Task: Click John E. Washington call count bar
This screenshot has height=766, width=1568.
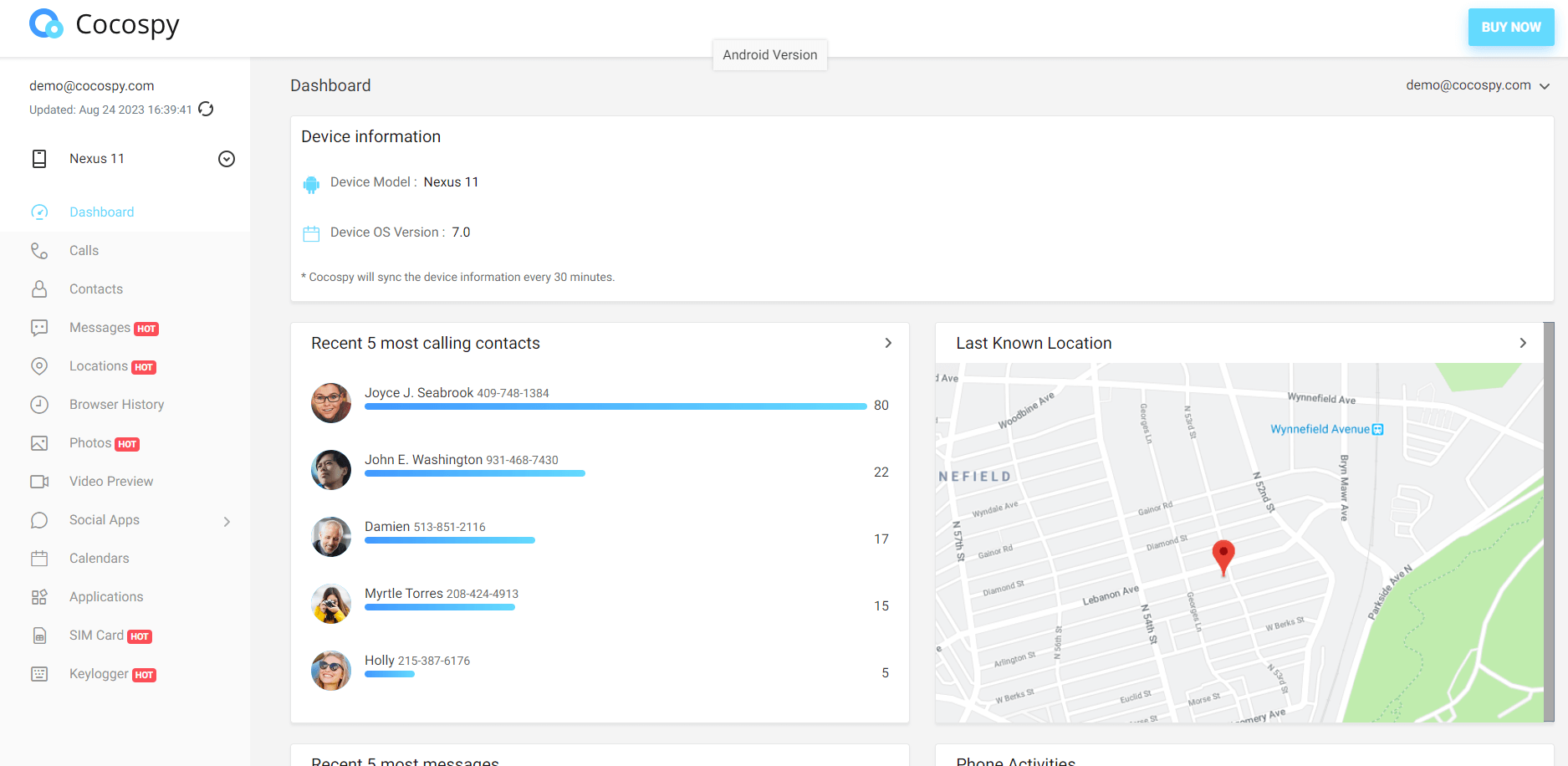Action: click(x=475, y=473)
